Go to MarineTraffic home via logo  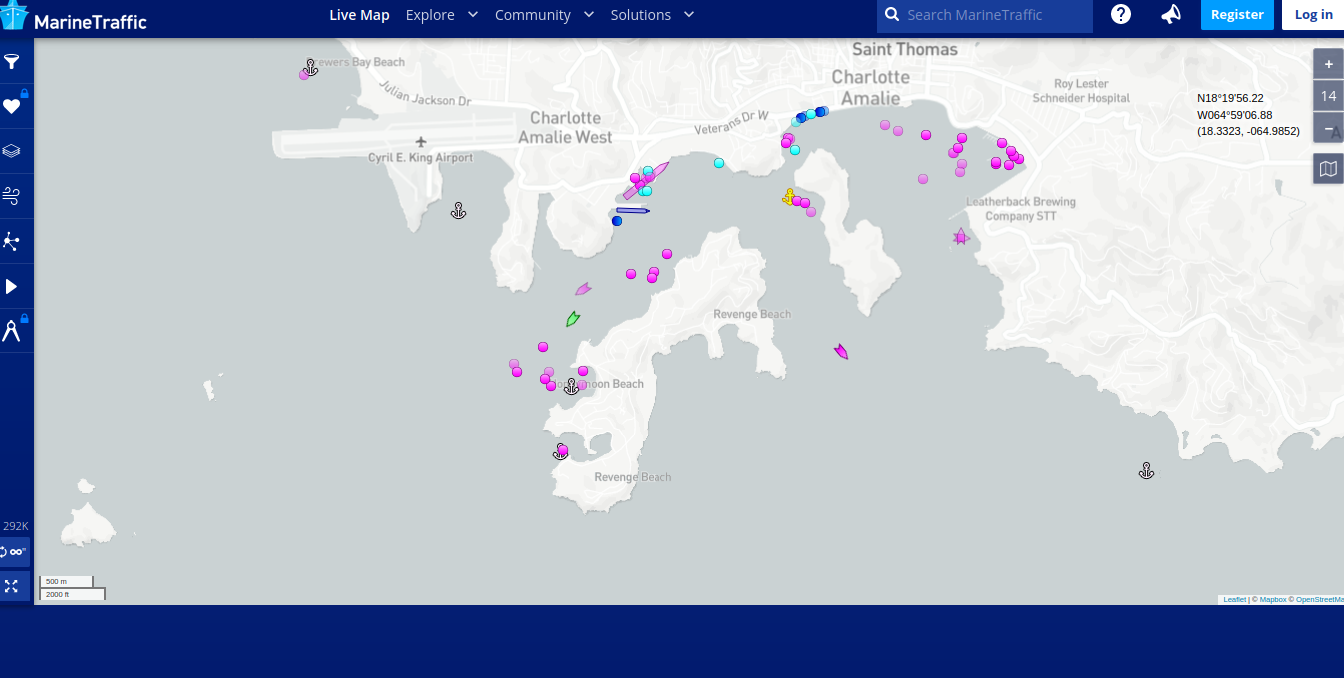[74, 17]
